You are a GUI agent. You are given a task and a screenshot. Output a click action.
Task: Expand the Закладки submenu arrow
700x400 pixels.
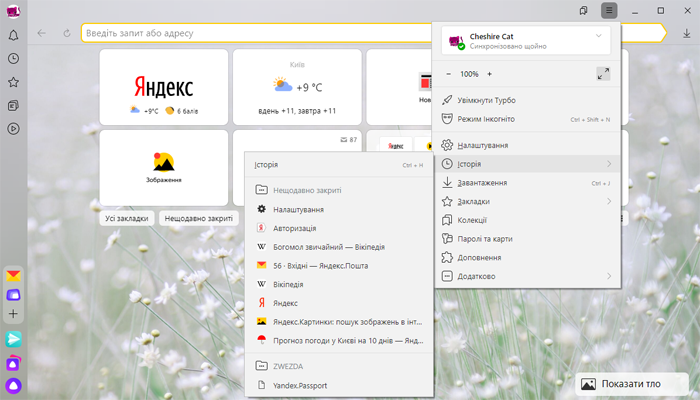609,201
